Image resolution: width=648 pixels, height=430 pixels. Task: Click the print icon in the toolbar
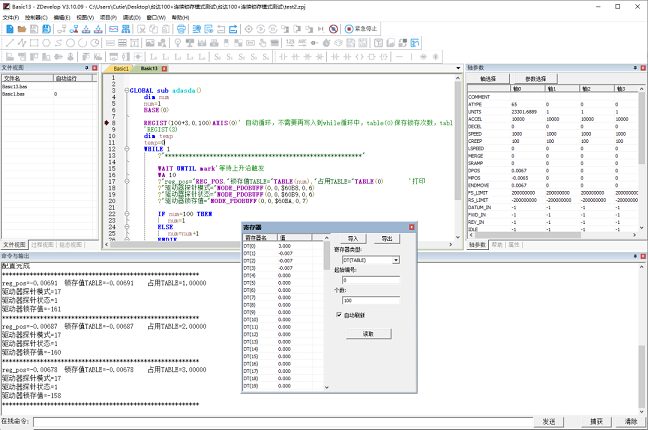[x=181, y=29]
